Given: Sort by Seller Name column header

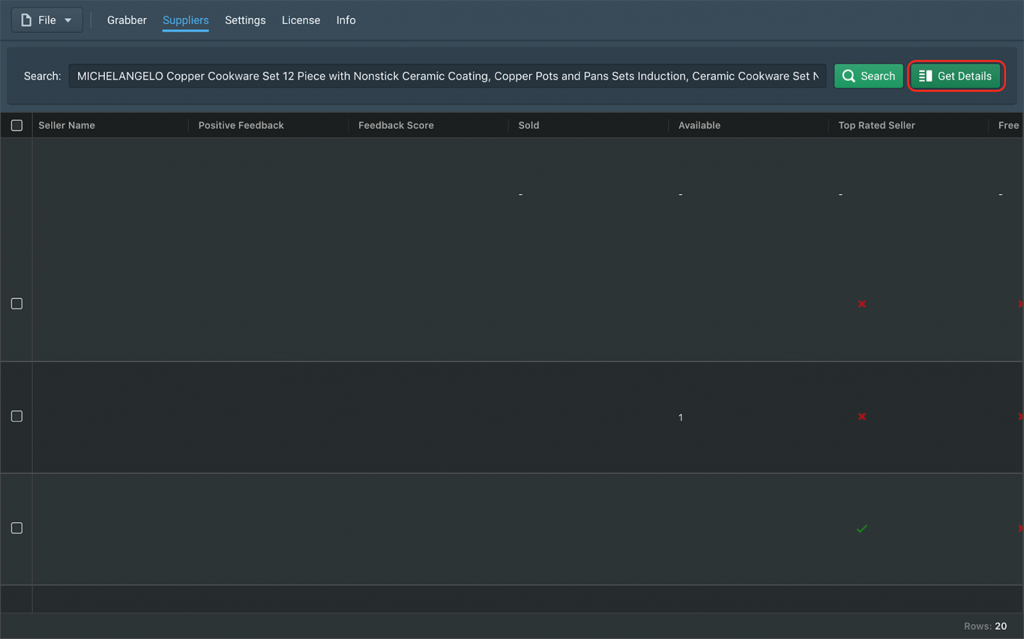Looking at the screenshot, I should [x=67, y=126].
